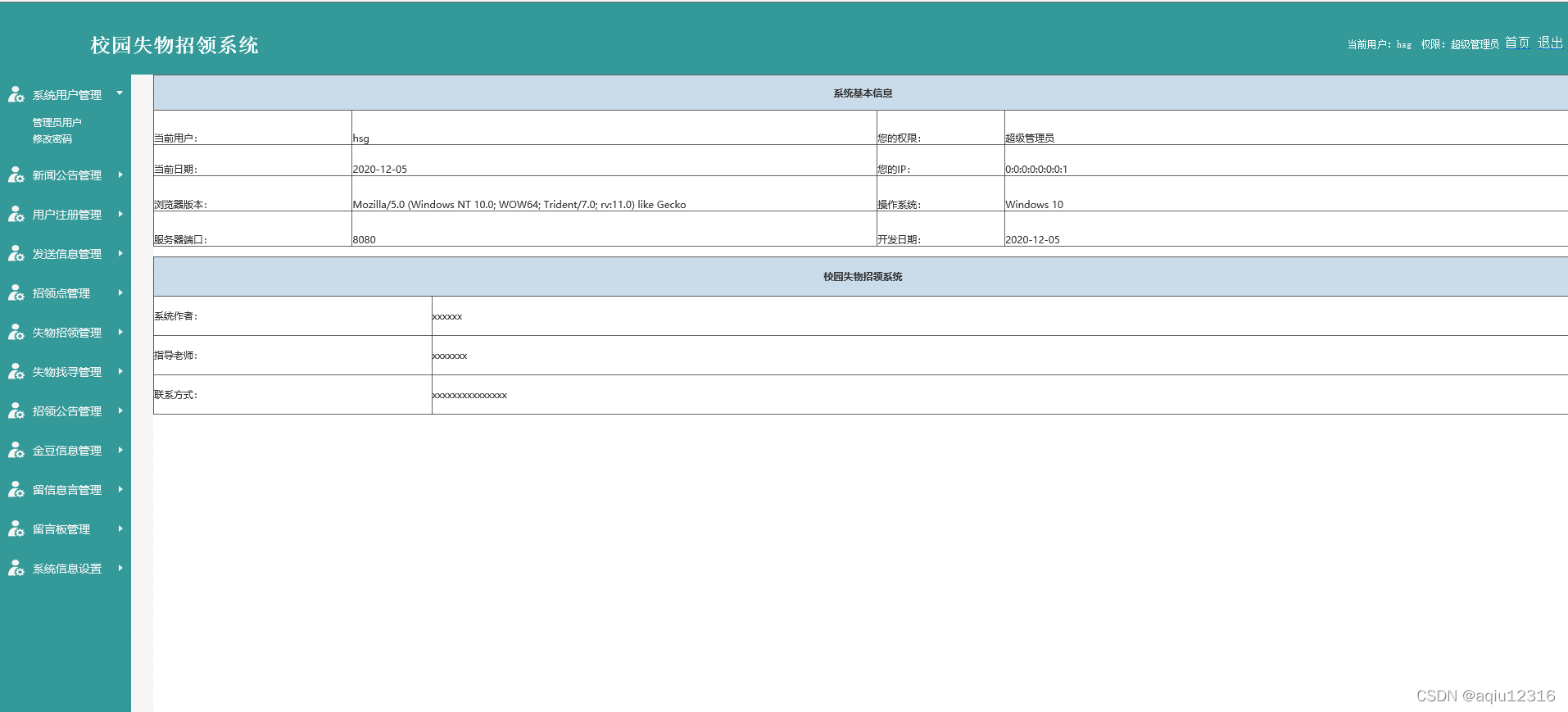Open the 发送信息管理 menu
Screen dimensions: 1568x712
[67, 254]
